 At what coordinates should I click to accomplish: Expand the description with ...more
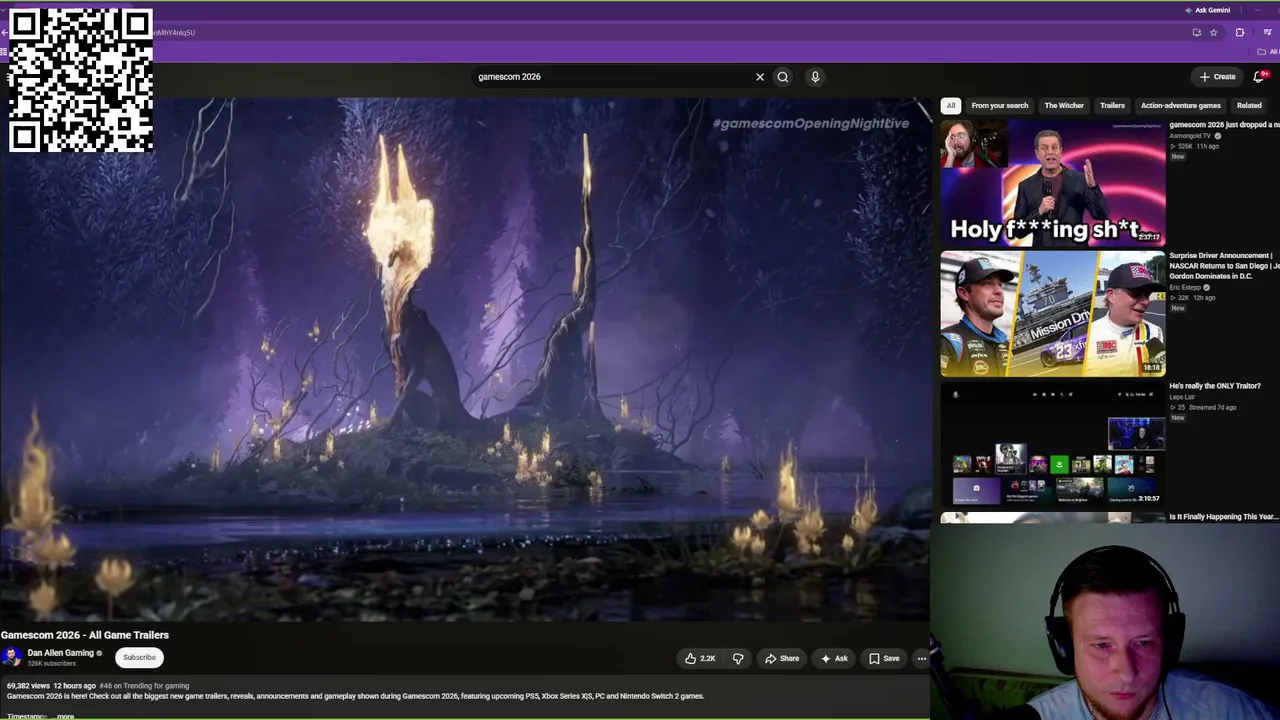pos(64,716)
